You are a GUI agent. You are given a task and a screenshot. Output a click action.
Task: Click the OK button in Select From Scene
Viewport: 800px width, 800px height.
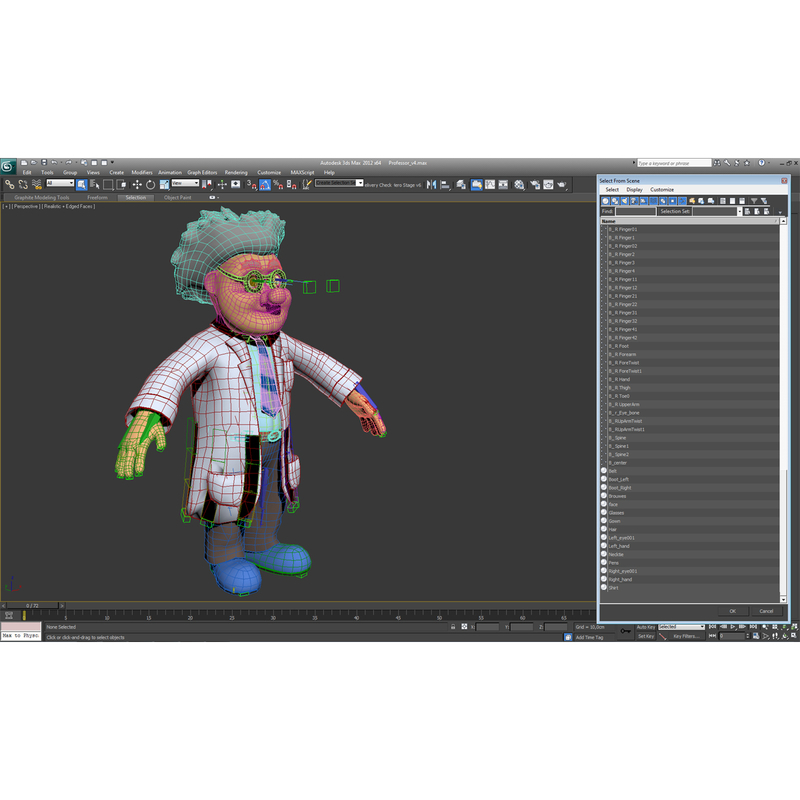click(x=733, y=611)
